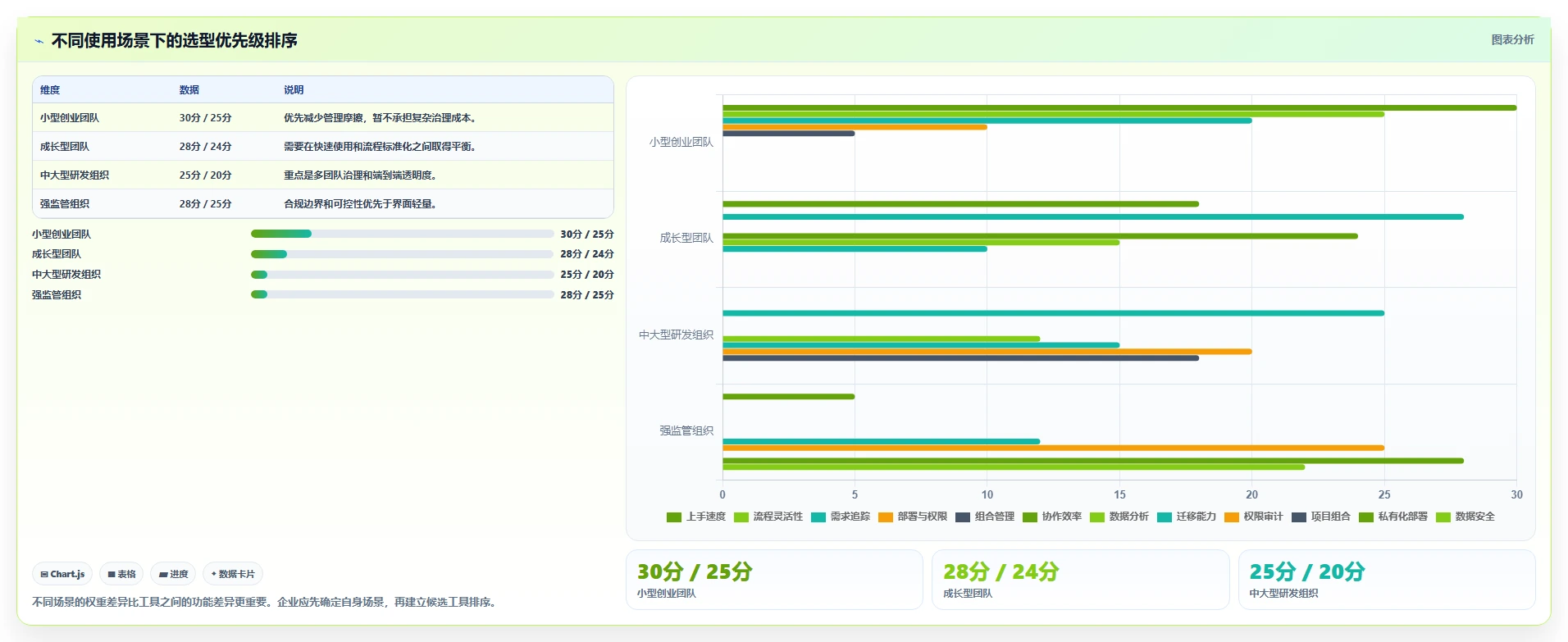
Task: Click the longest green bar for 小型创业团队
Action: click(1119, 107)
